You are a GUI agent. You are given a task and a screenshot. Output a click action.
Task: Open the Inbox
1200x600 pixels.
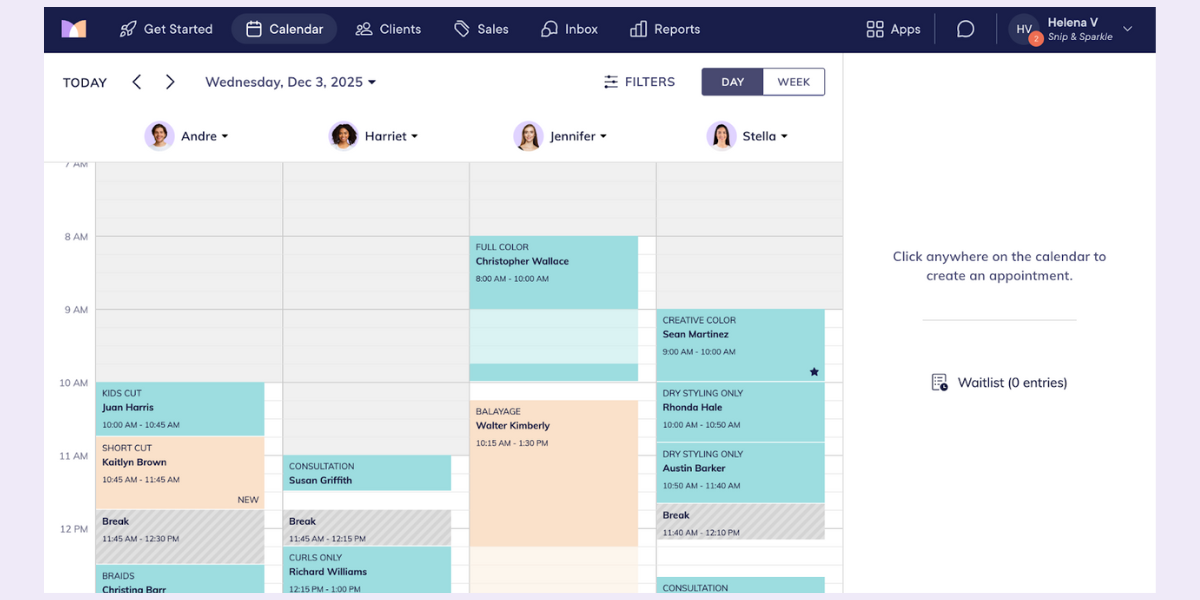tap(568, 28)
